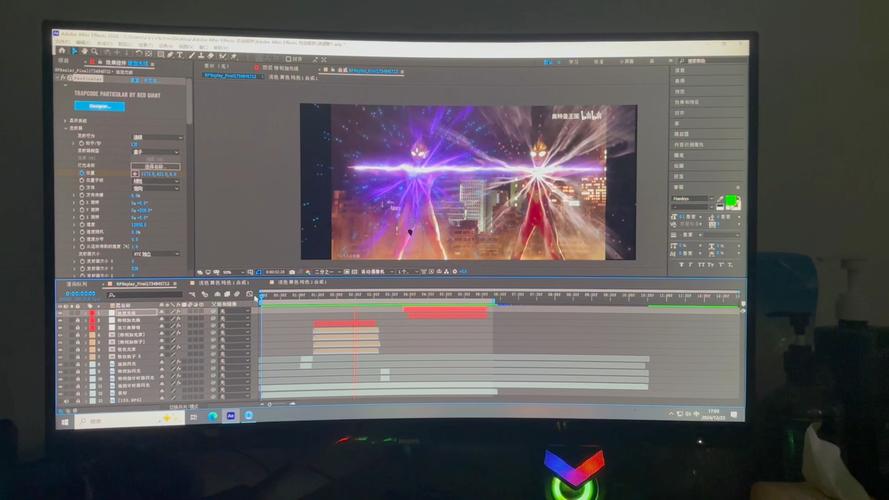The height and width of the screenshot is (500, 889).
Task: Click the Edge browser icon in taskbar
Action: click(213, 416)
